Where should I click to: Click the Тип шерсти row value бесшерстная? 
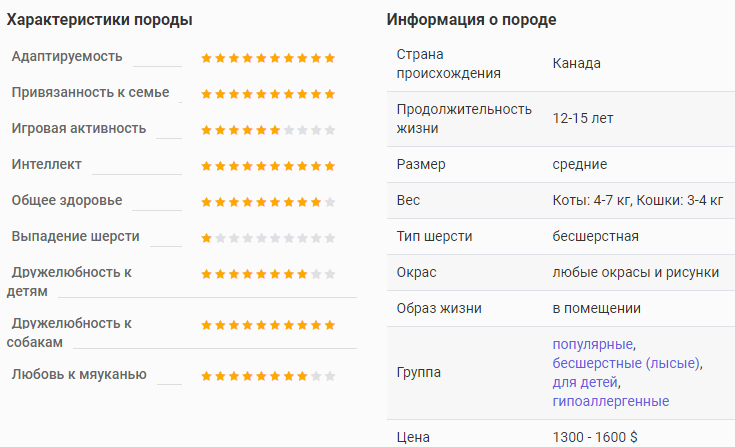click(595, 236)
